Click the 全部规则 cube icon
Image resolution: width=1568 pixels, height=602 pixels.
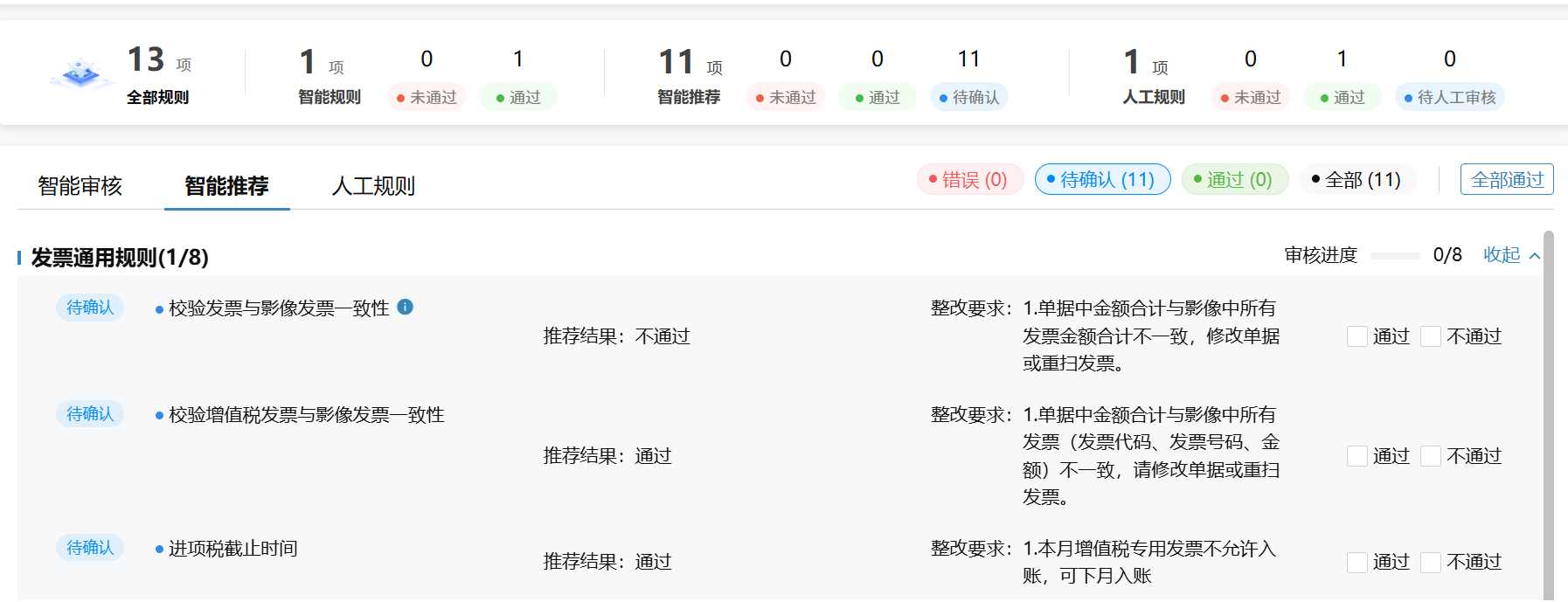coord(80,73)
